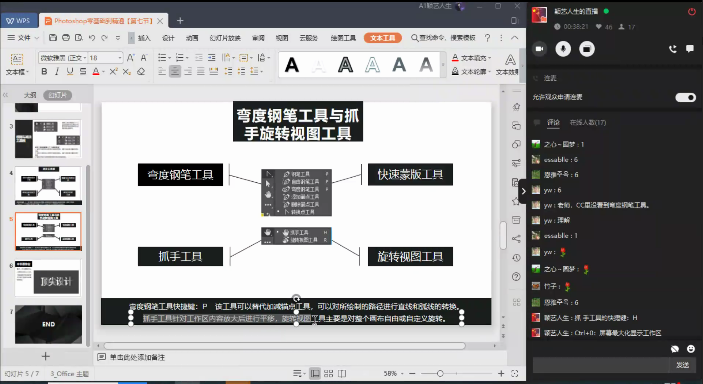Click the zoom slider handle
The width and height of the screenshot is (703, 384).
tap(440, 373)
